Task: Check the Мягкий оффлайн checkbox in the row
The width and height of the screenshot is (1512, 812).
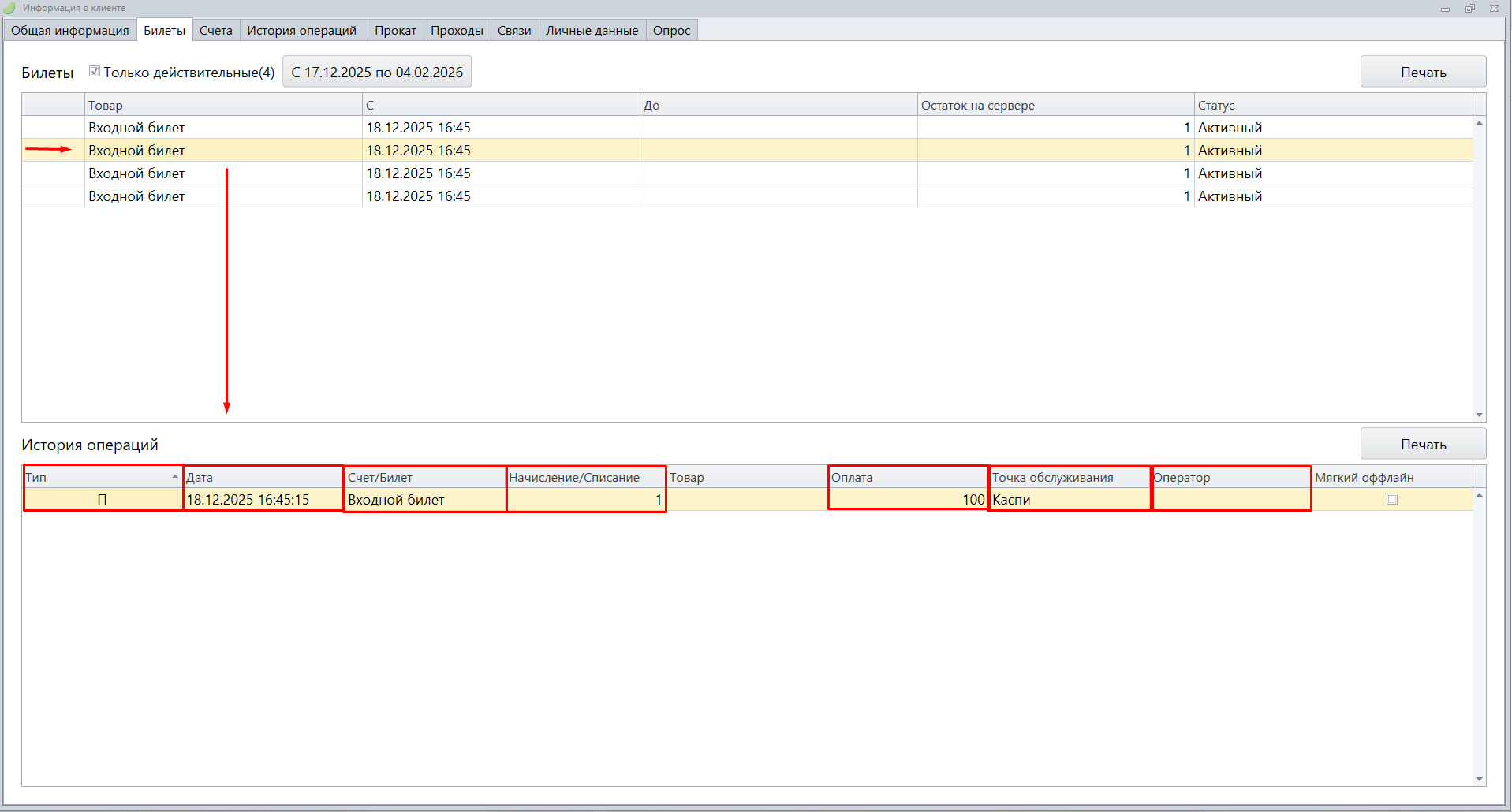Action: 1391,499
